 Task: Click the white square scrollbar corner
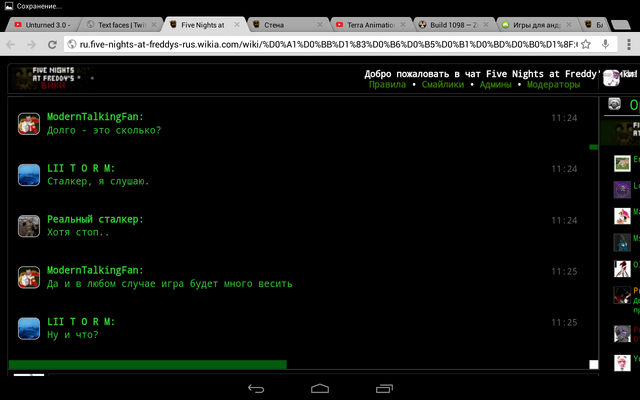tap(594, 364)
